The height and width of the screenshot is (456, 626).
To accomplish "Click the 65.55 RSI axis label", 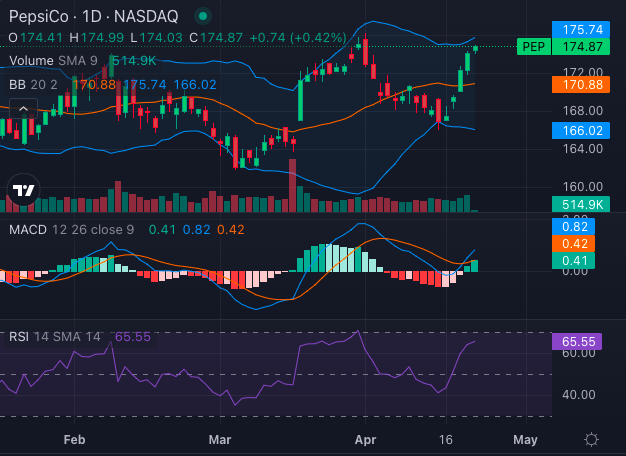I will click(x=577, y=341).
